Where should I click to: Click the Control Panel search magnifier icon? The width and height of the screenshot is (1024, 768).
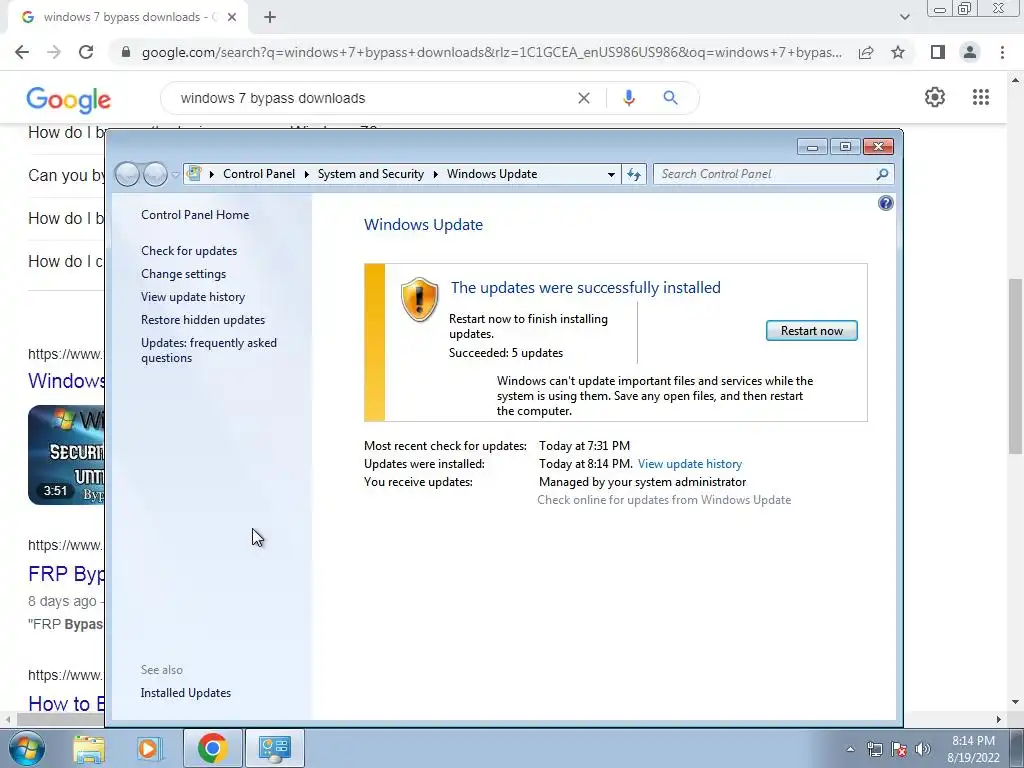pos(882,174)
